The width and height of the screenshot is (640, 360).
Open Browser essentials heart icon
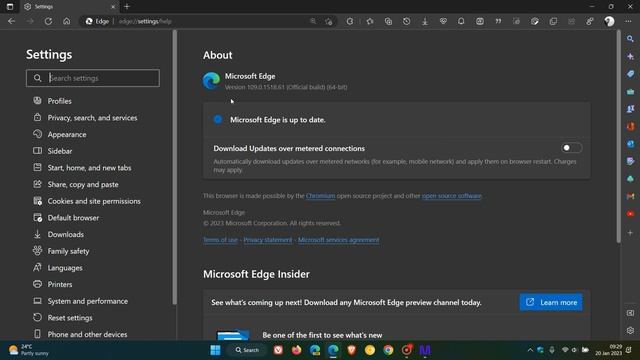(x=443, y=21)
